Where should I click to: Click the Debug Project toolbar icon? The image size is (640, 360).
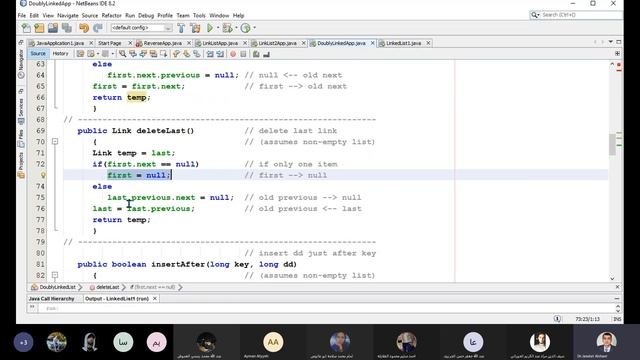(x=227, y=28)
